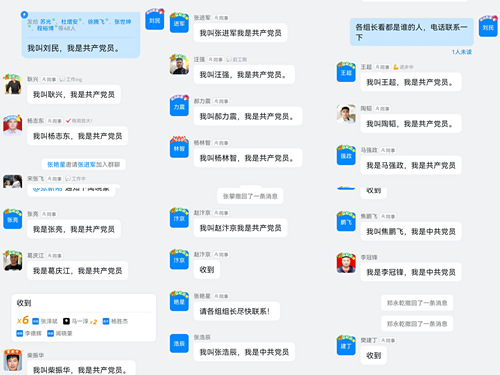500x375 pixels.
Task: Select message 我叫陶韬，我是共产党员。
Action: coord(411,124)
